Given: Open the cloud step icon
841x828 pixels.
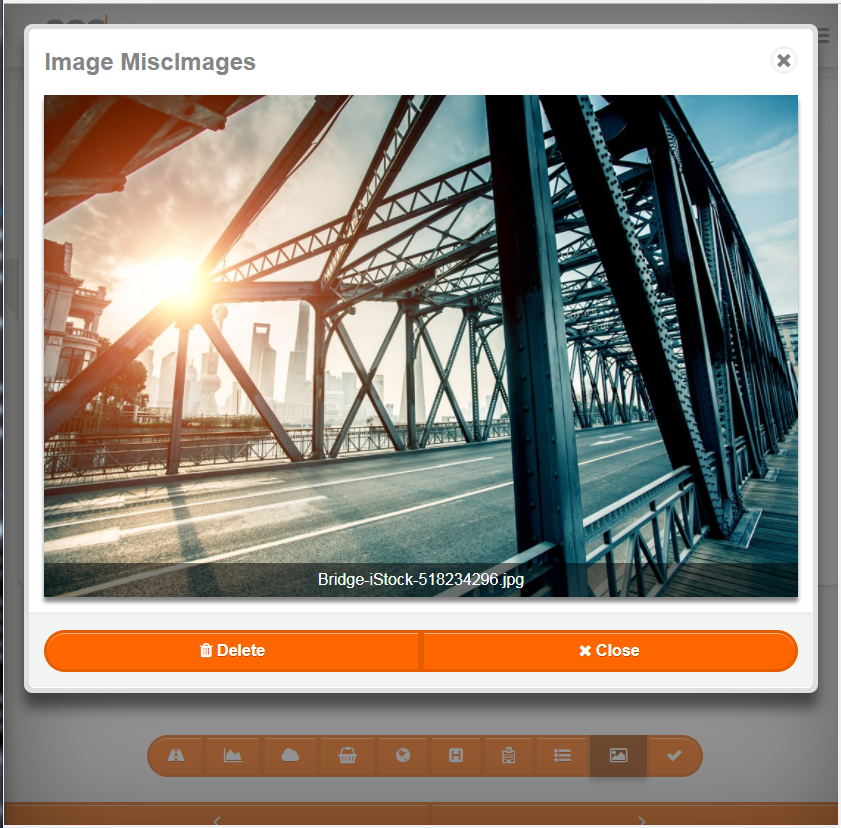Looking at the screenshot, I should [x=290, y=756].
